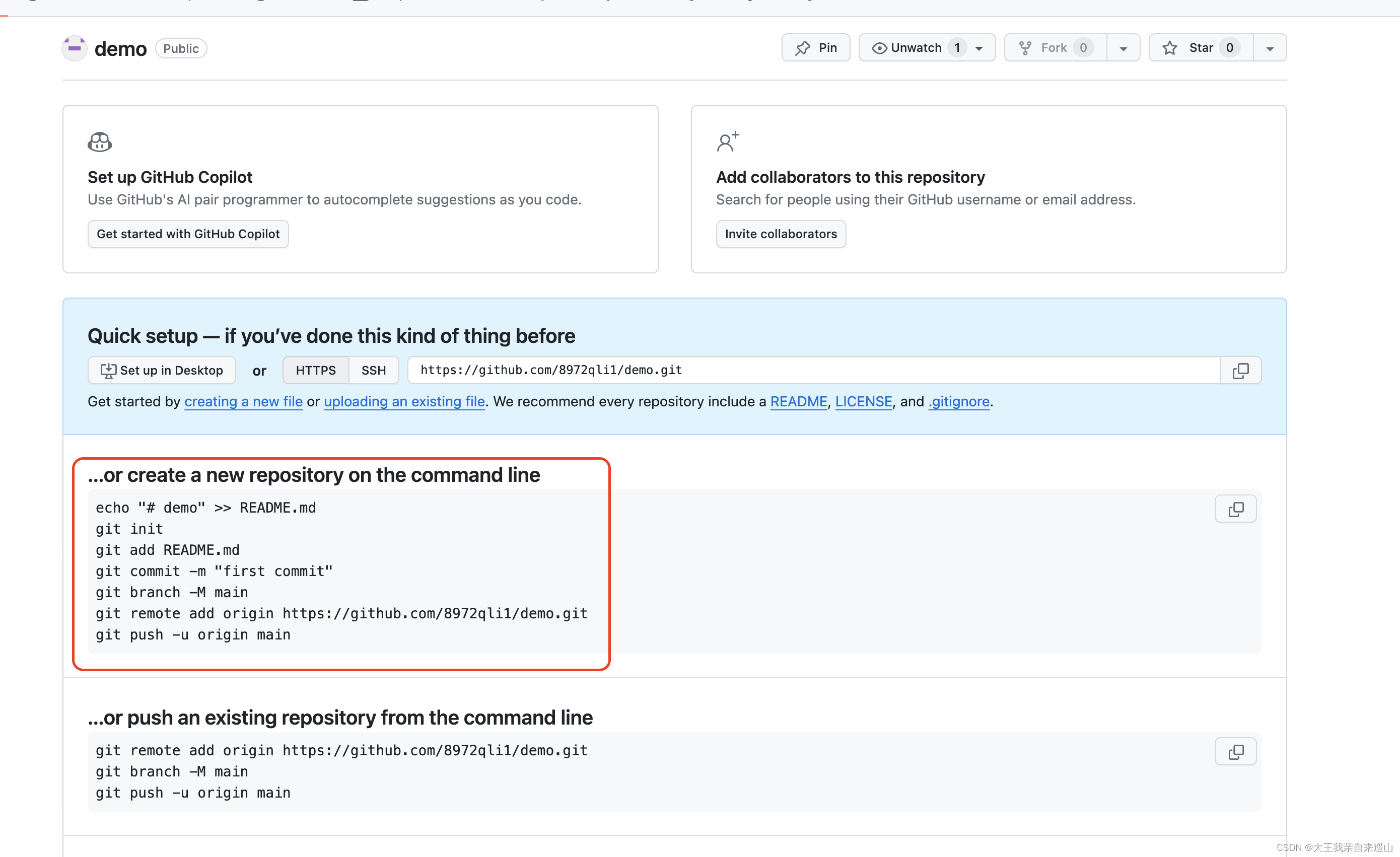Click the demo repository name
Viewport: 1400px width, 857px height.
pos(120,49)
